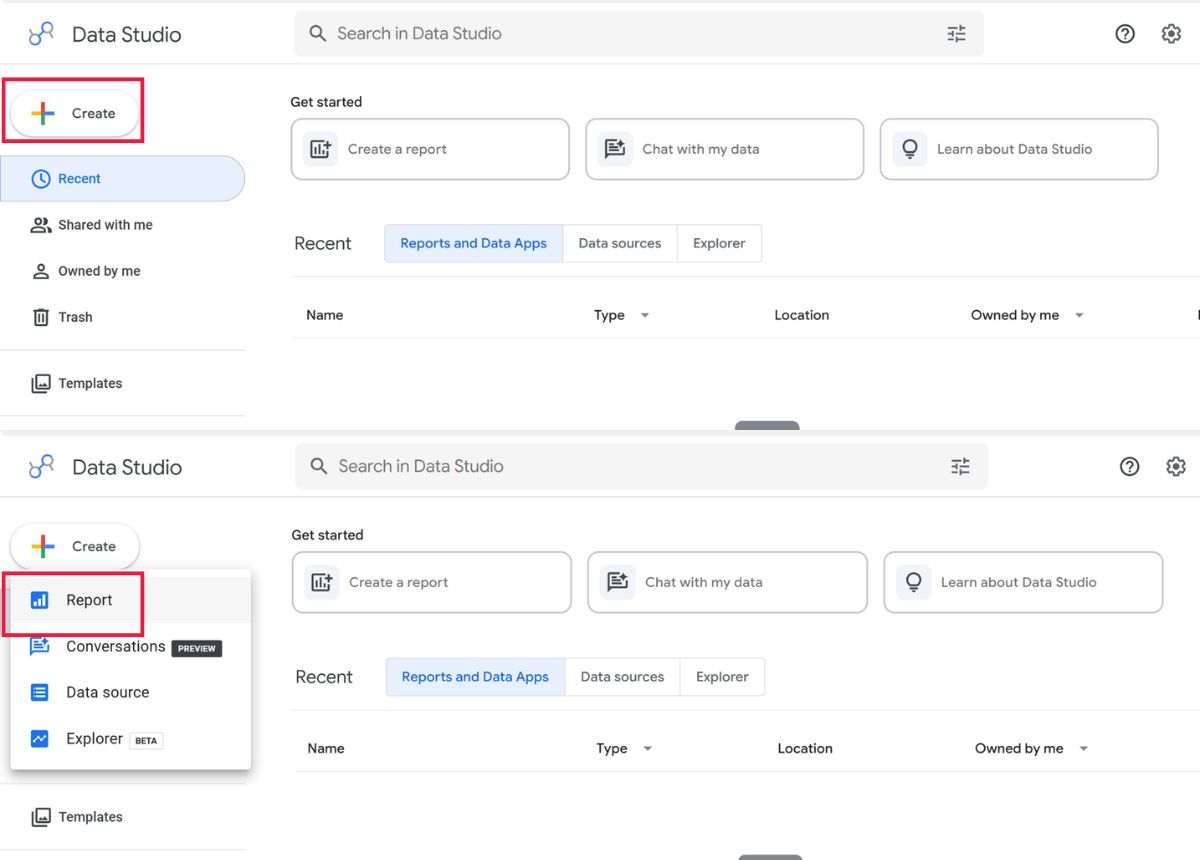Open the Help icon in lower screenshot
This screenshot has height=860, width=1200.
tap(1129, 466)
